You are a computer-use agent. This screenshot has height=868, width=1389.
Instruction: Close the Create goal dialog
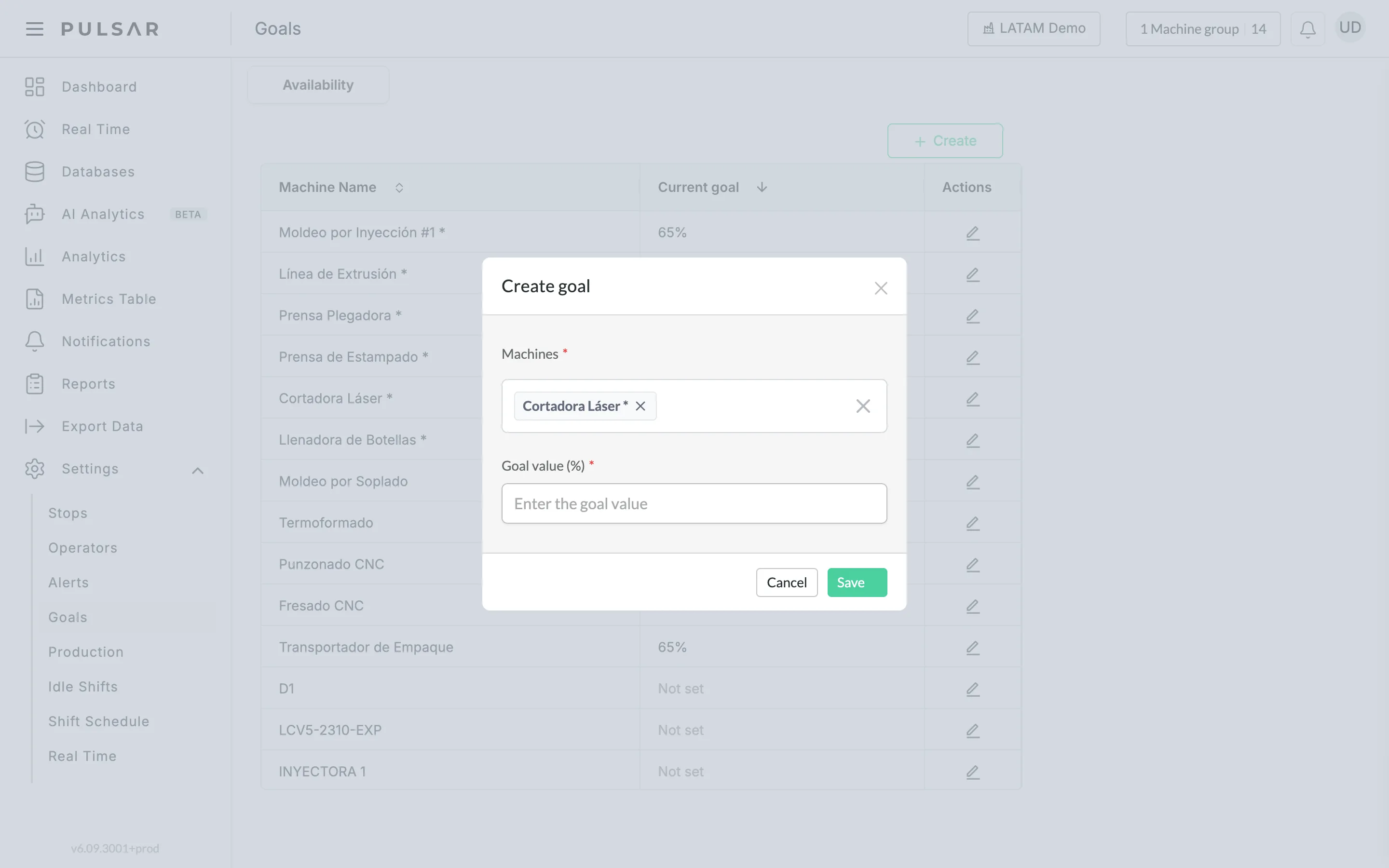click(x=881, y=287)
